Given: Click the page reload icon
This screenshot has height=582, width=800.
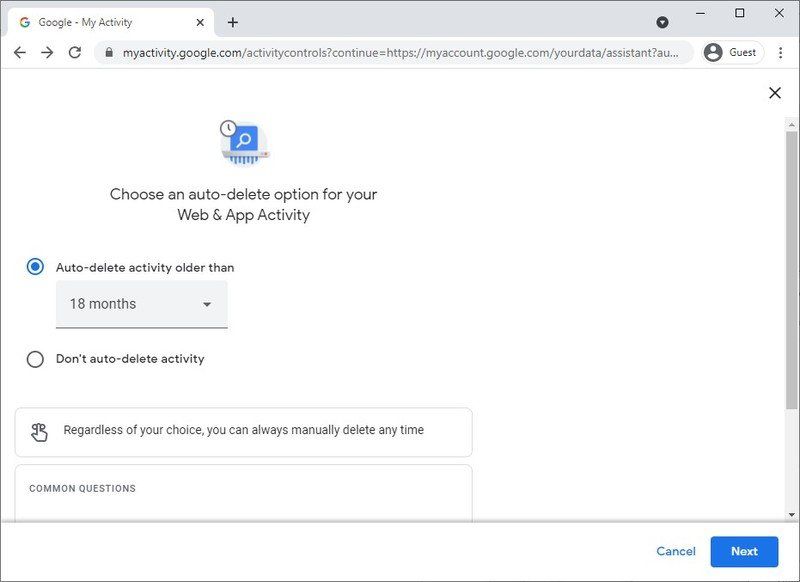Looking at the screenshot, I should [73, 53].
